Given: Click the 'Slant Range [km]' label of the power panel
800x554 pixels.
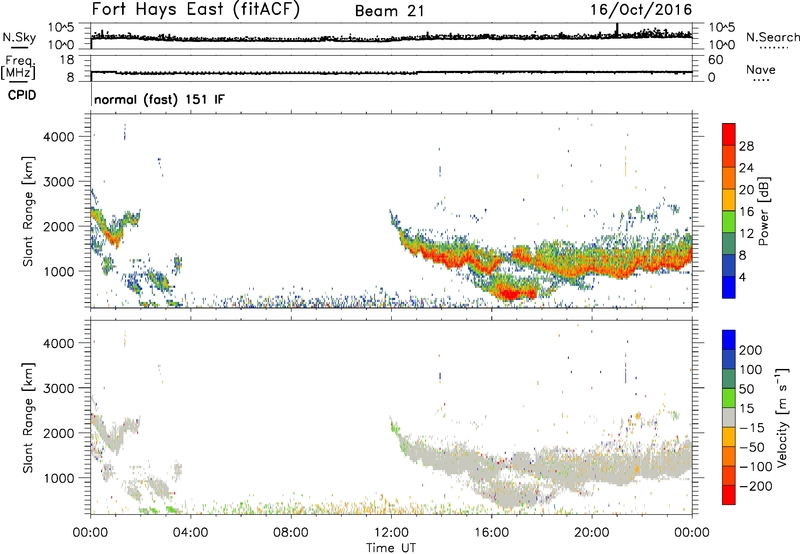Looking at the screenshot, I should [x=28, y=211].
